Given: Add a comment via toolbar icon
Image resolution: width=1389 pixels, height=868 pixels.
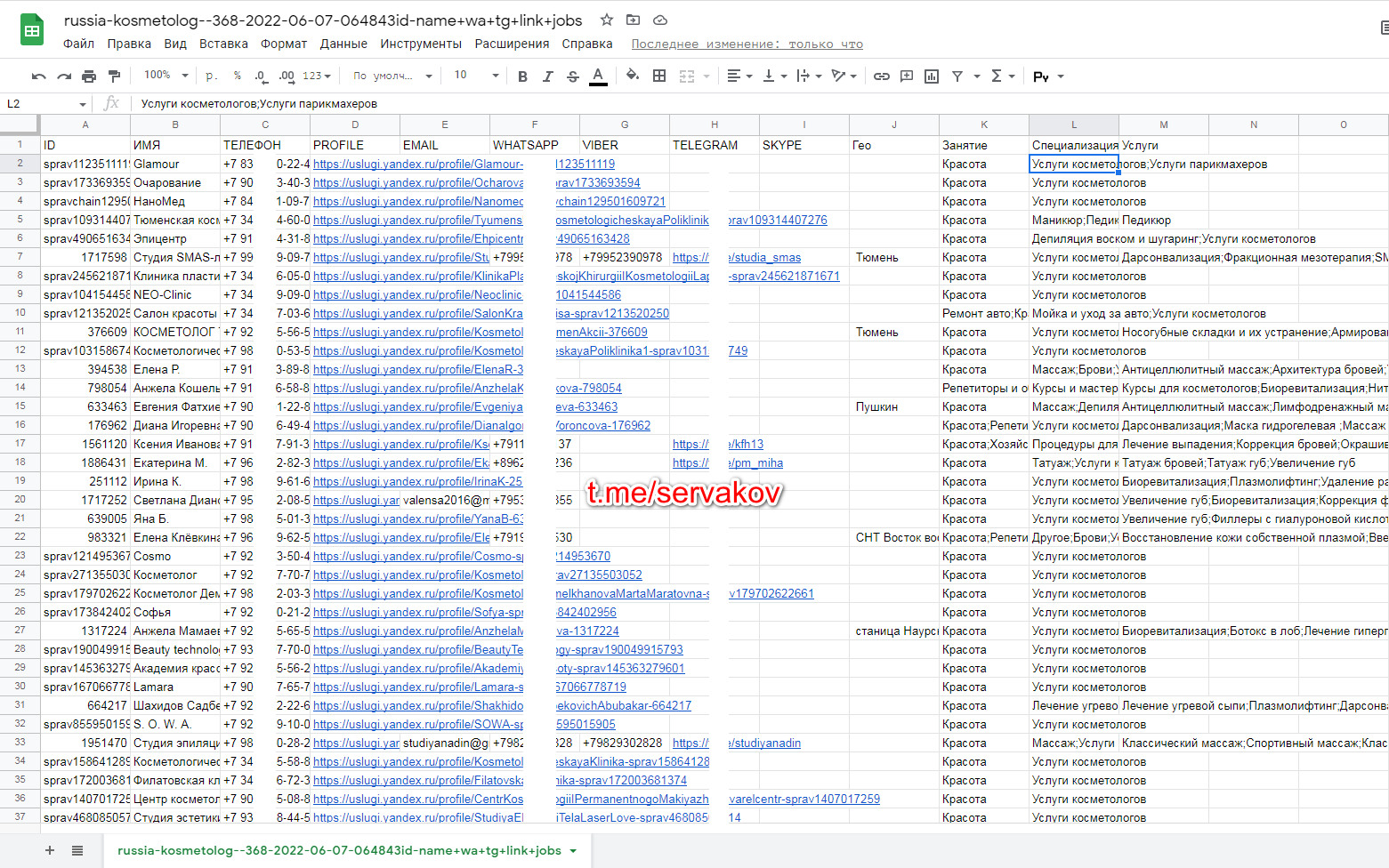Looking at the screenshot, I should coord(907,76).
